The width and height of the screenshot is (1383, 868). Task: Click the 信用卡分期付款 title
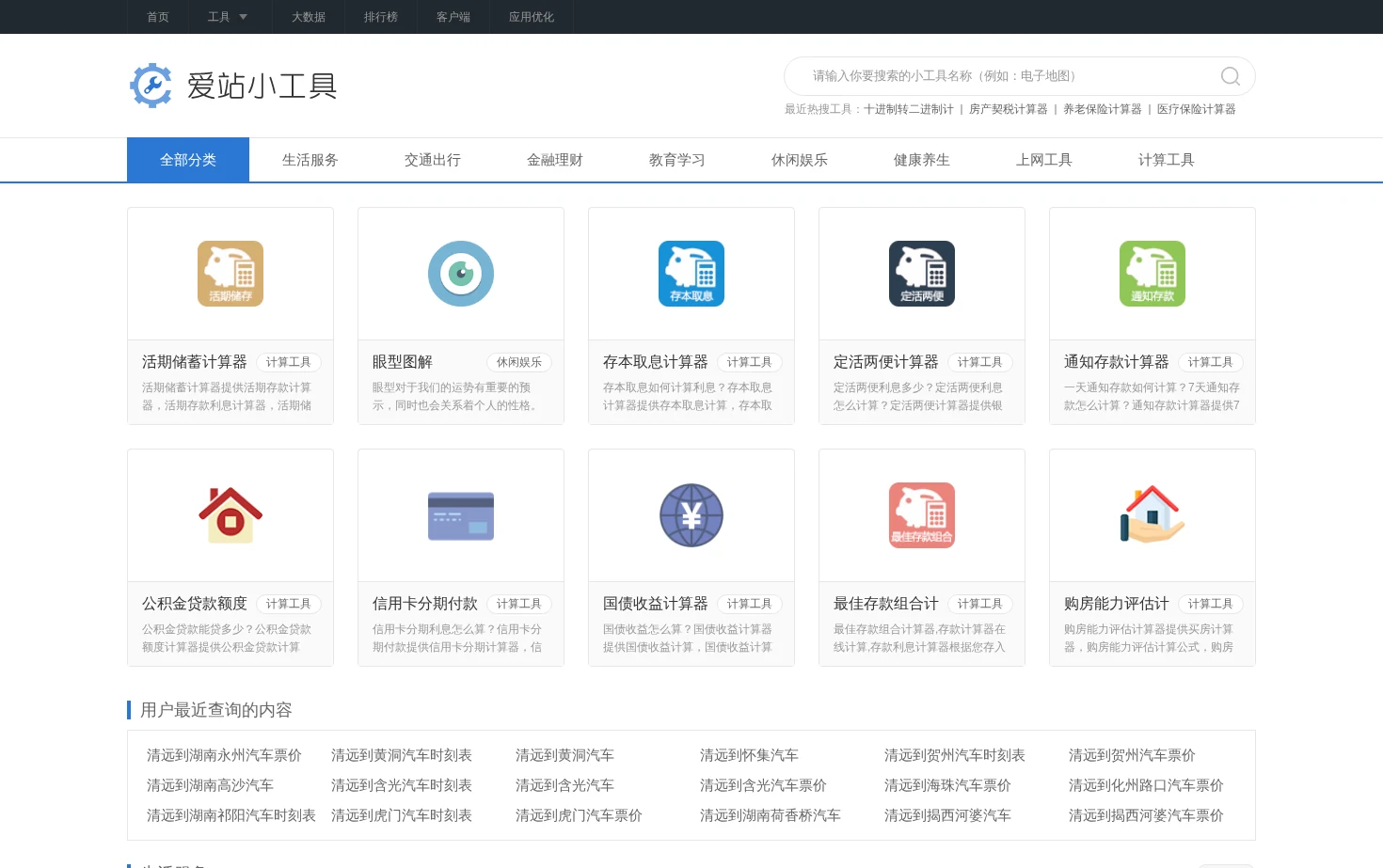click(x=425, y=604)
